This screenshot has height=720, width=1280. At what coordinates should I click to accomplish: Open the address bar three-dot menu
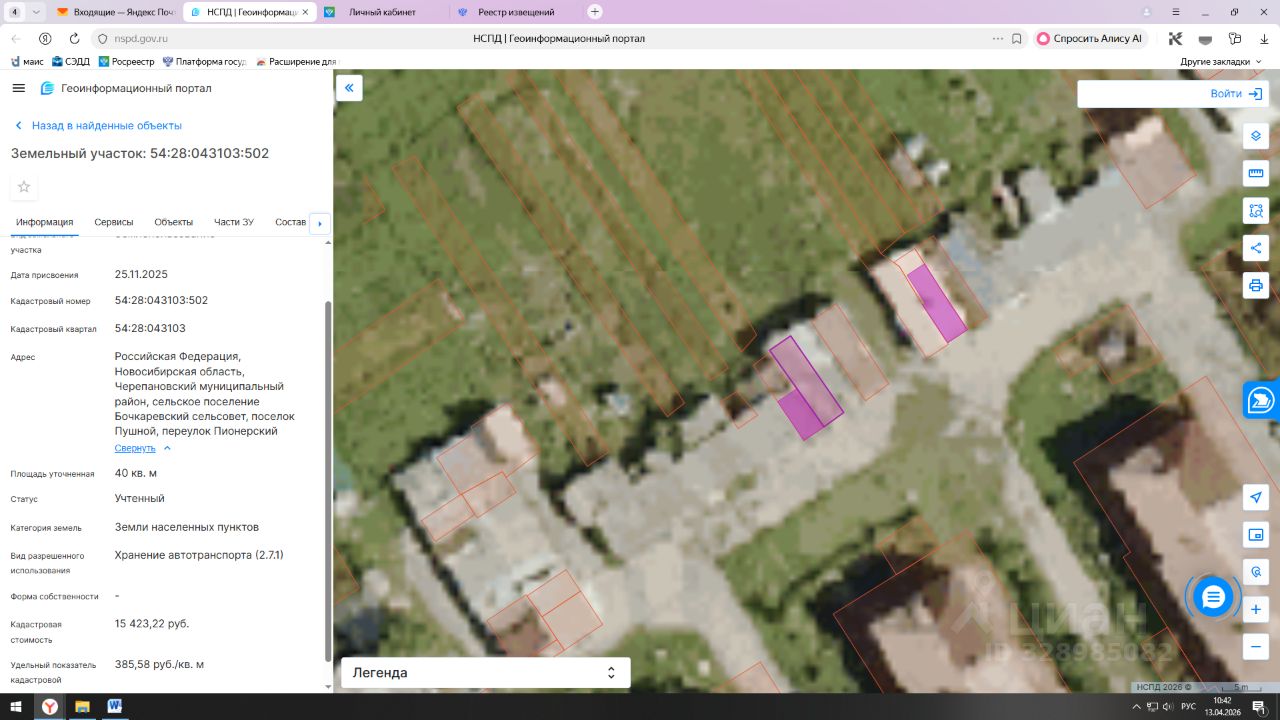997,39
